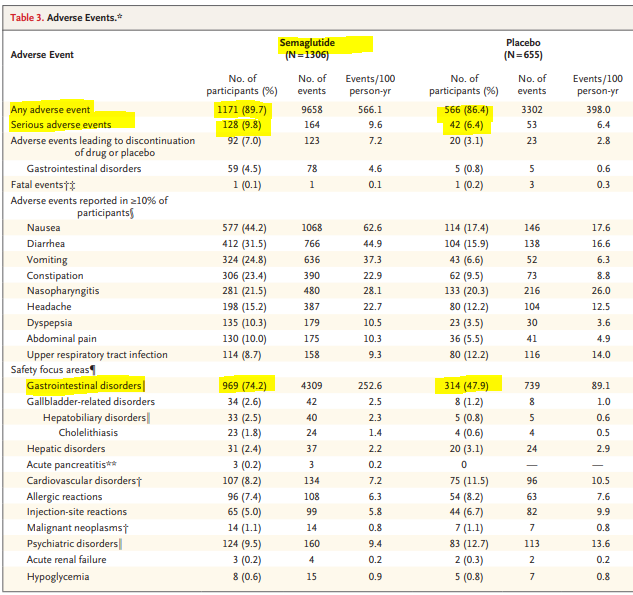Click the 'Nasopharyngitis' row label
The image size is (633, 595).
pos(63,291)
